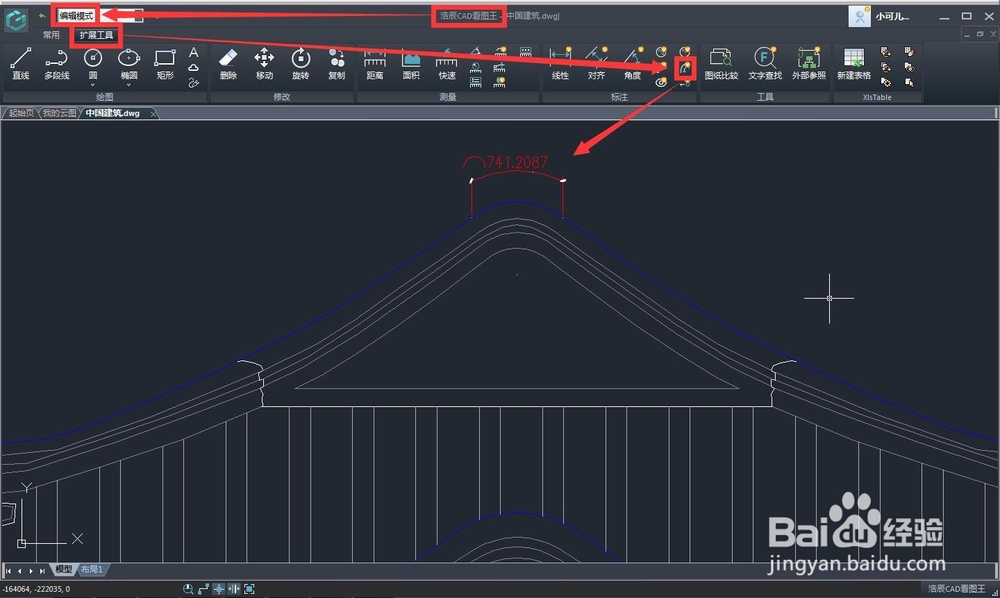Image resolution: width=1000 pixels, height=598 pixels.
Task: Expand the 椭圆 ellipse options arrow
Action: [x=129, y=85]
